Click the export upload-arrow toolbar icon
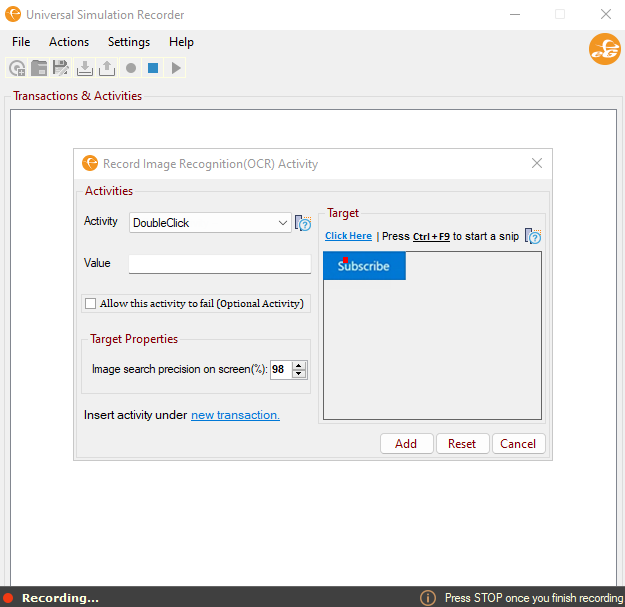This screenshot has width=625, height=607. (107, 68)
